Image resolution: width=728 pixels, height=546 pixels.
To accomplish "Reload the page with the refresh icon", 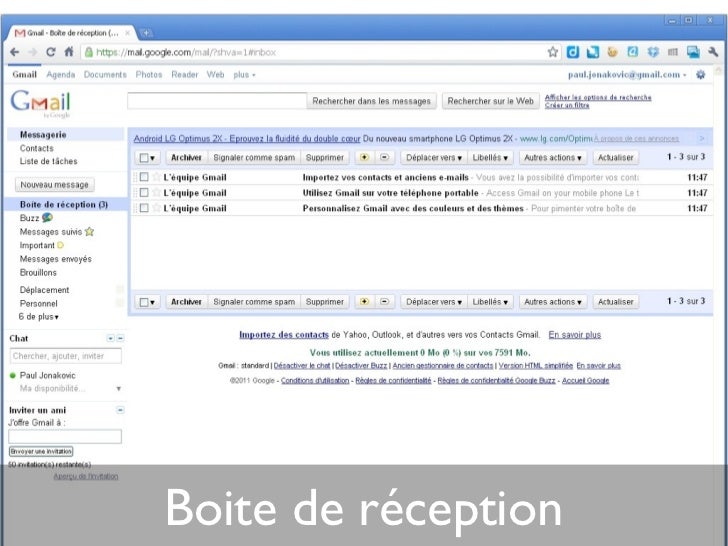I will [51, 52].
